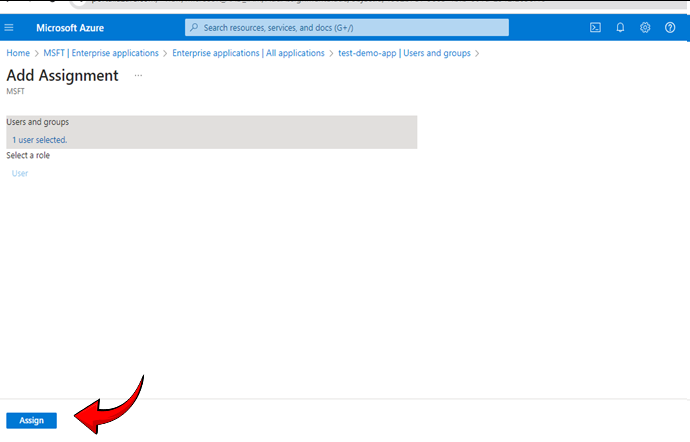Open the help question mark icon

click(x=670, y=28)
